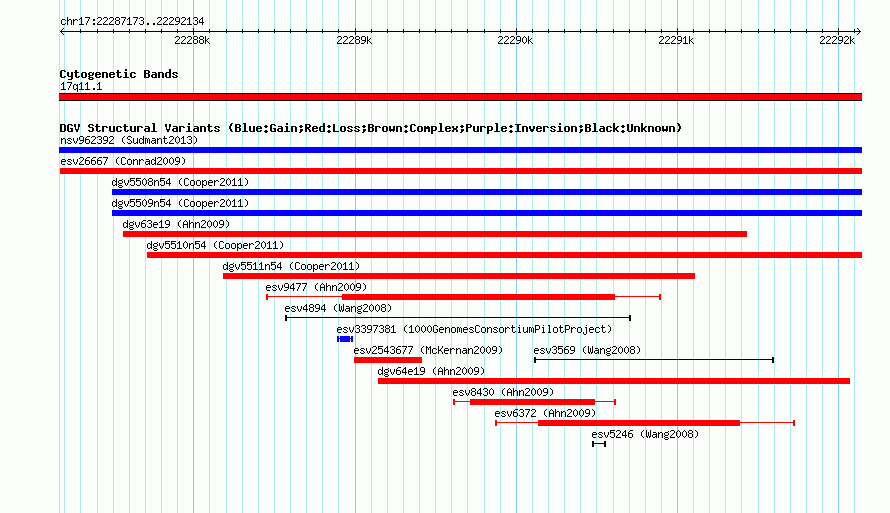Select the thick red esv9477 bar
890x513 pixels.
[x=478, y=297]
